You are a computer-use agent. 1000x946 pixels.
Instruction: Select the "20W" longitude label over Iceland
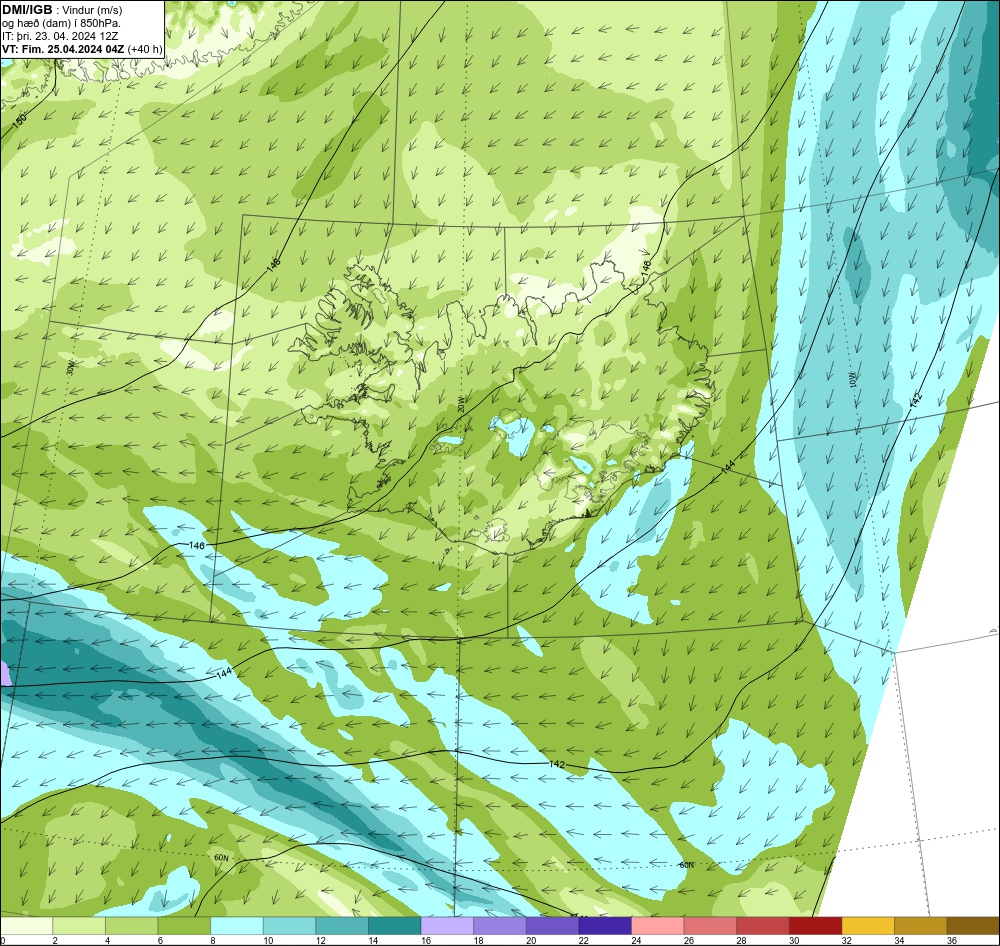[460, 404]
